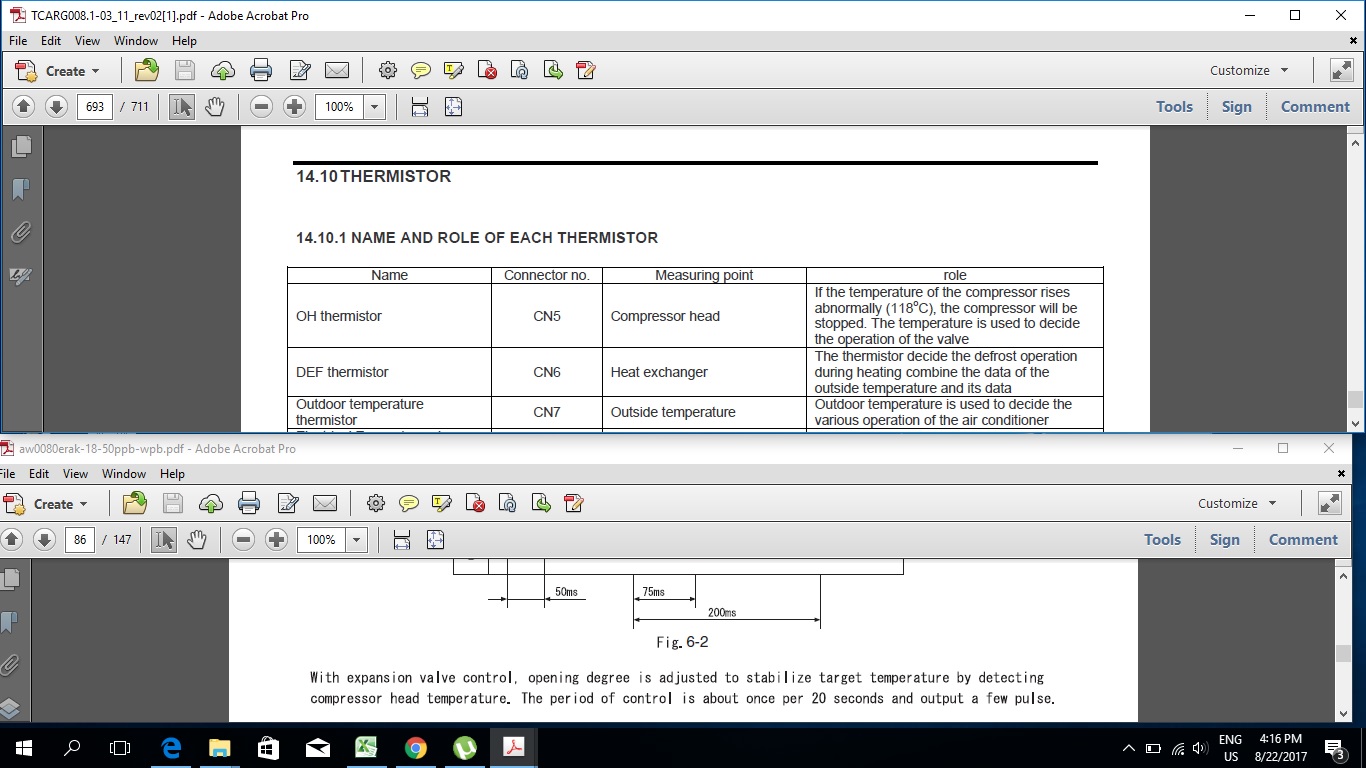Open zoom level dropdown in bottom window
The height and width of the screenshot is (768, 1366).
(x=357, y=540)
